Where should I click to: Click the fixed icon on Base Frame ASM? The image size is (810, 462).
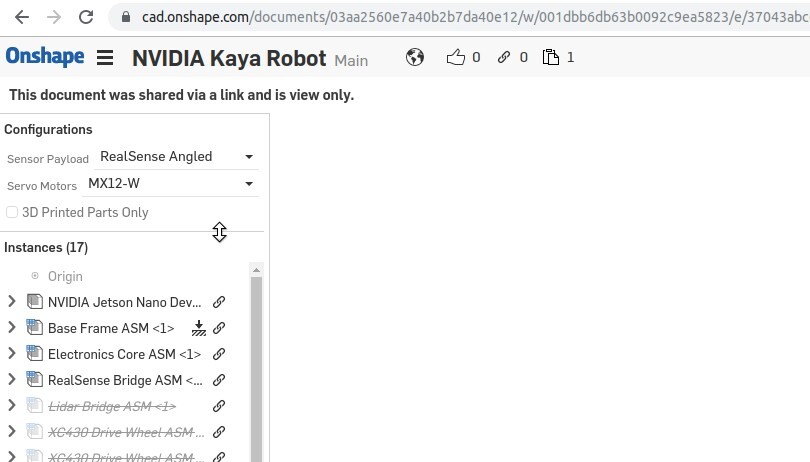click(199, 328)
